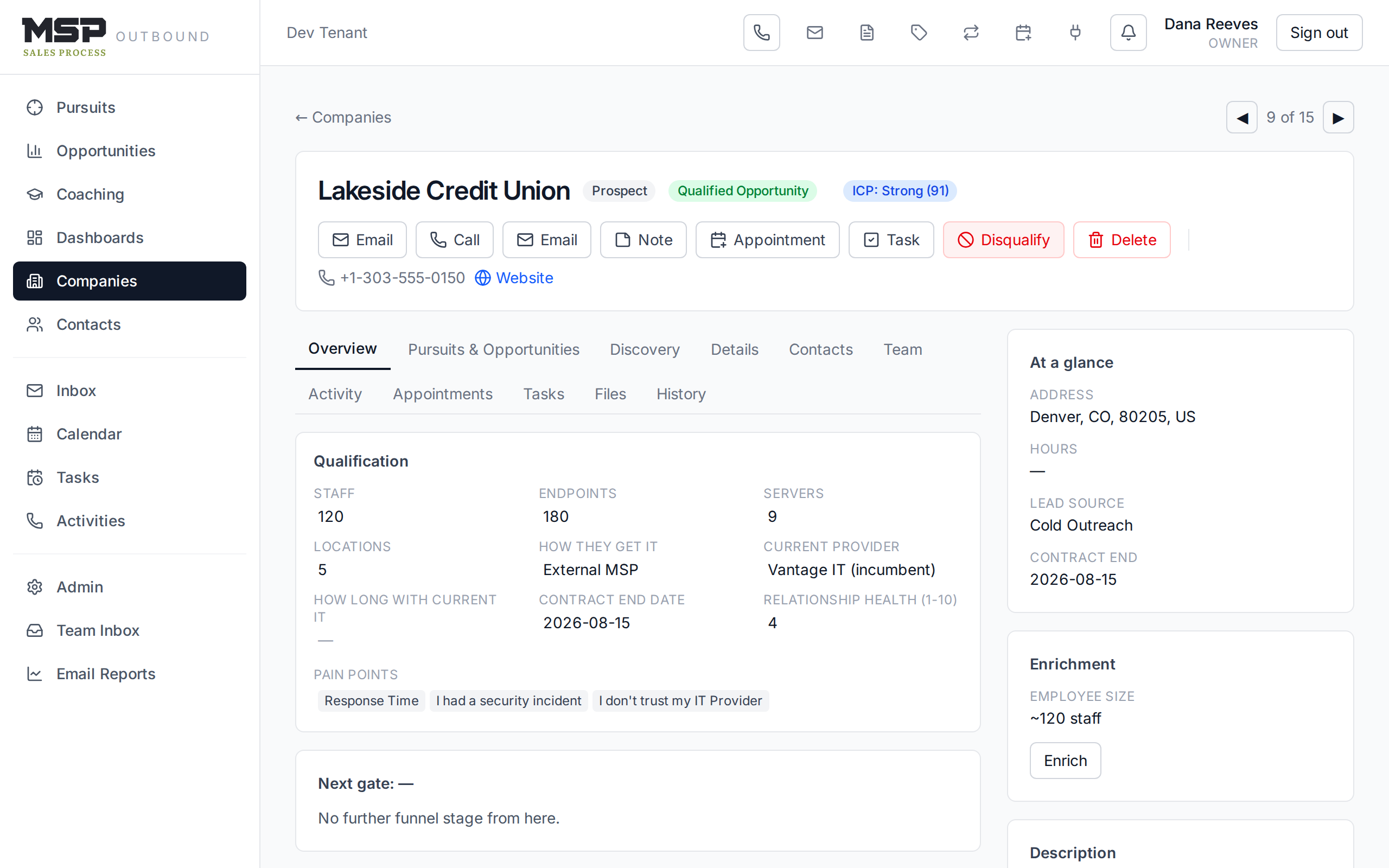Click the Dev Tenant label
Viewport: 1389px width, 868px height.
[327, 33]
